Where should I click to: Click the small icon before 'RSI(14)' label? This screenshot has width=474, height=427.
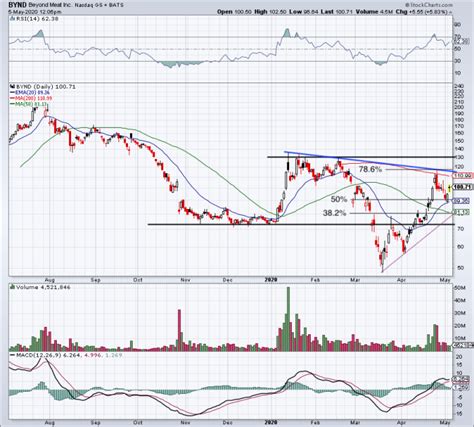[x=13, y=19]
